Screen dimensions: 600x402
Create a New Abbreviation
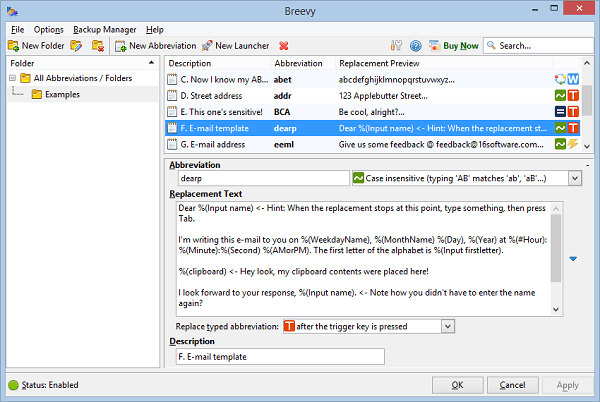[156, 46]
